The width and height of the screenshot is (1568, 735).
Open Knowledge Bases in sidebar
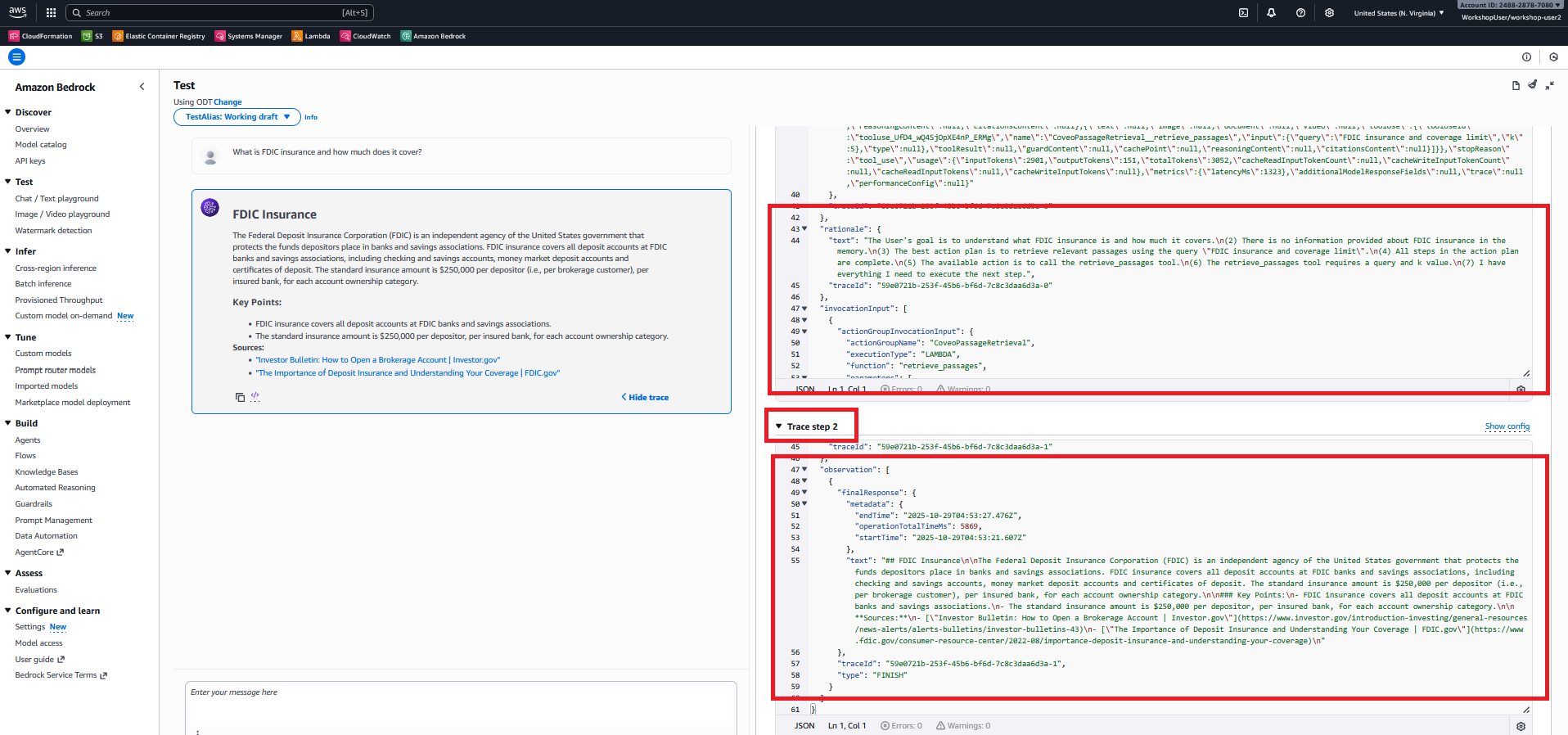coord(47,471)
